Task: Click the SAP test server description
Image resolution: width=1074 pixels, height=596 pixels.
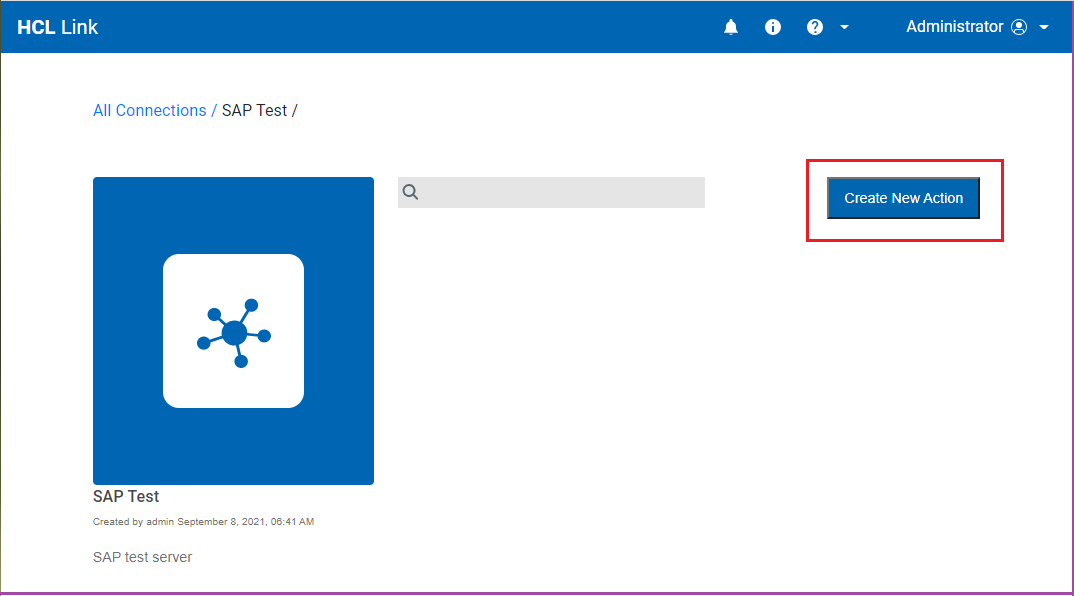Action: coord(142,557)
